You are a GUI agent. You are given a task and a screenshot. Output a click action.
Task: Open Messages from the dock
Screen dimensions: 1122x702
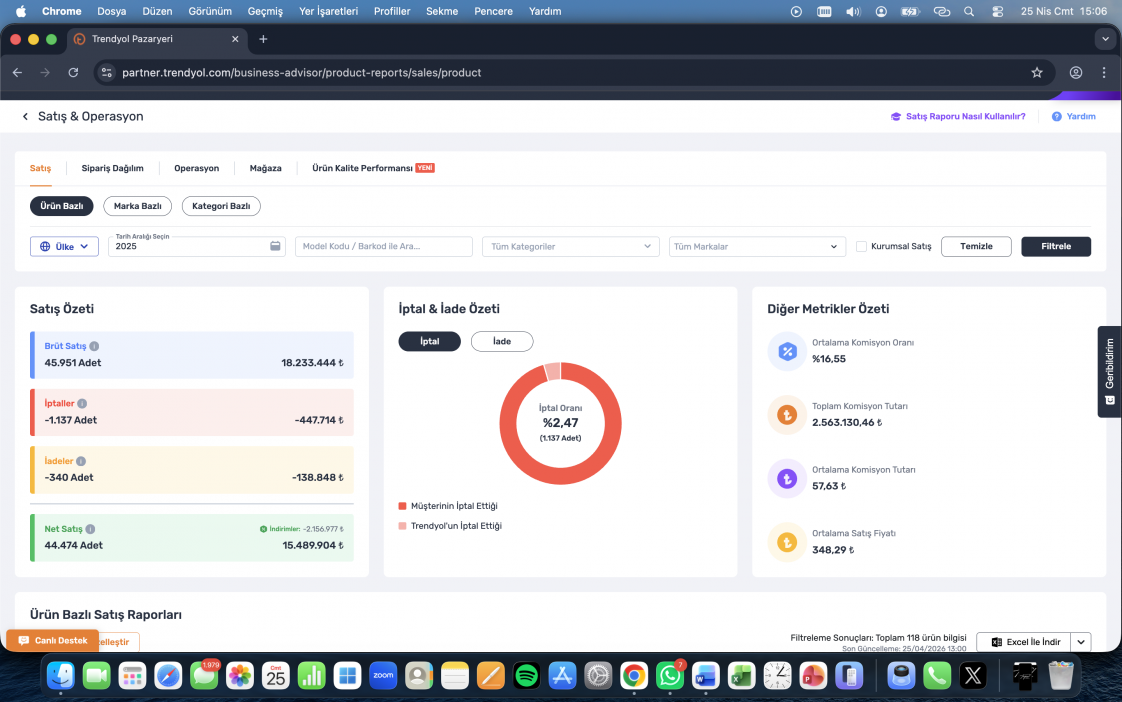pos(204,675)
